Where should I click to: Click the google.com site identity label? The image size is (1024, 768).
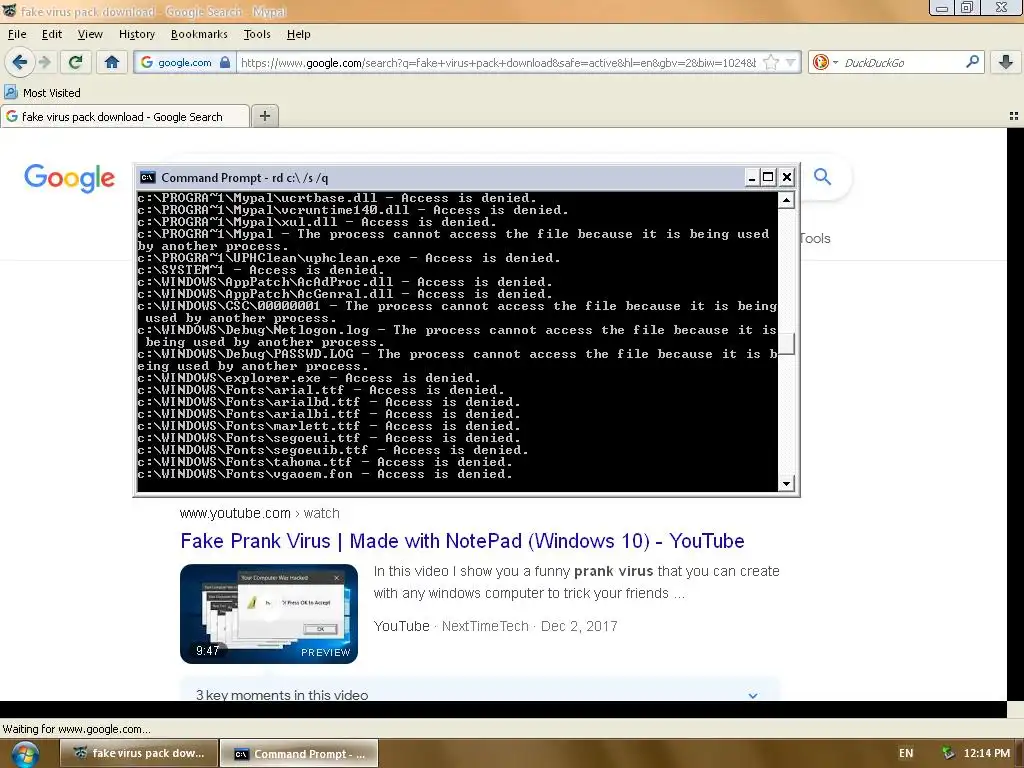(185, 62)
